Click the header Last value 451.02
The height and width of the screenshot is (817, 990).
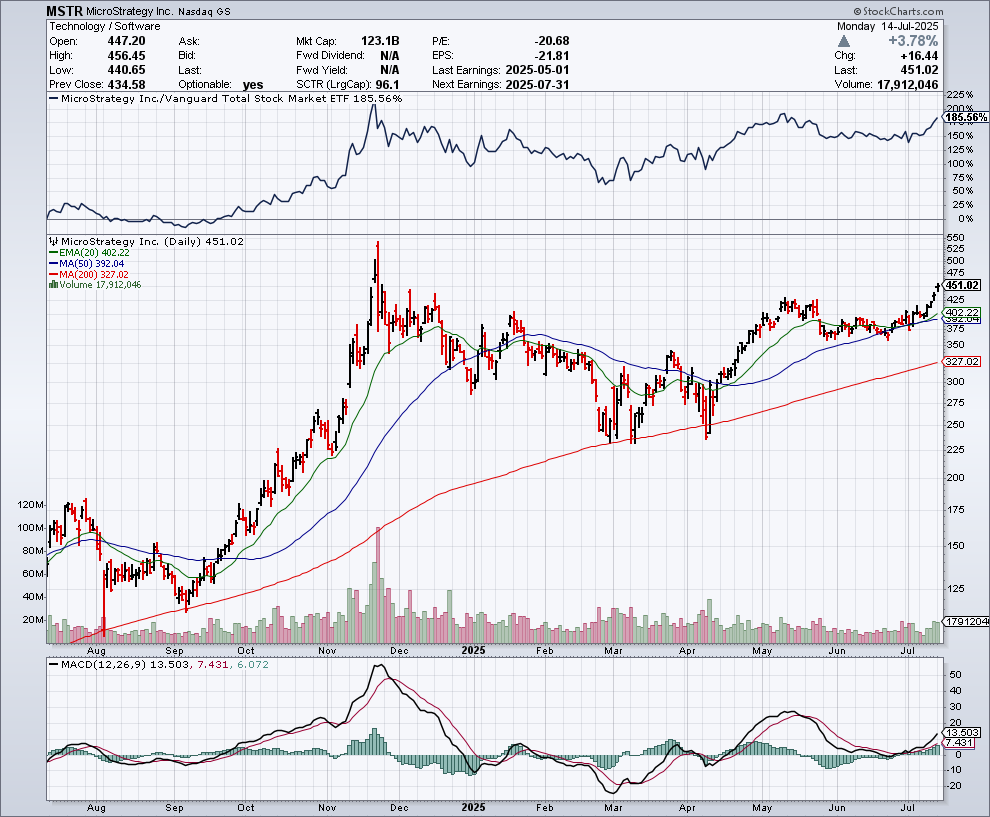[x=919, y=70]
